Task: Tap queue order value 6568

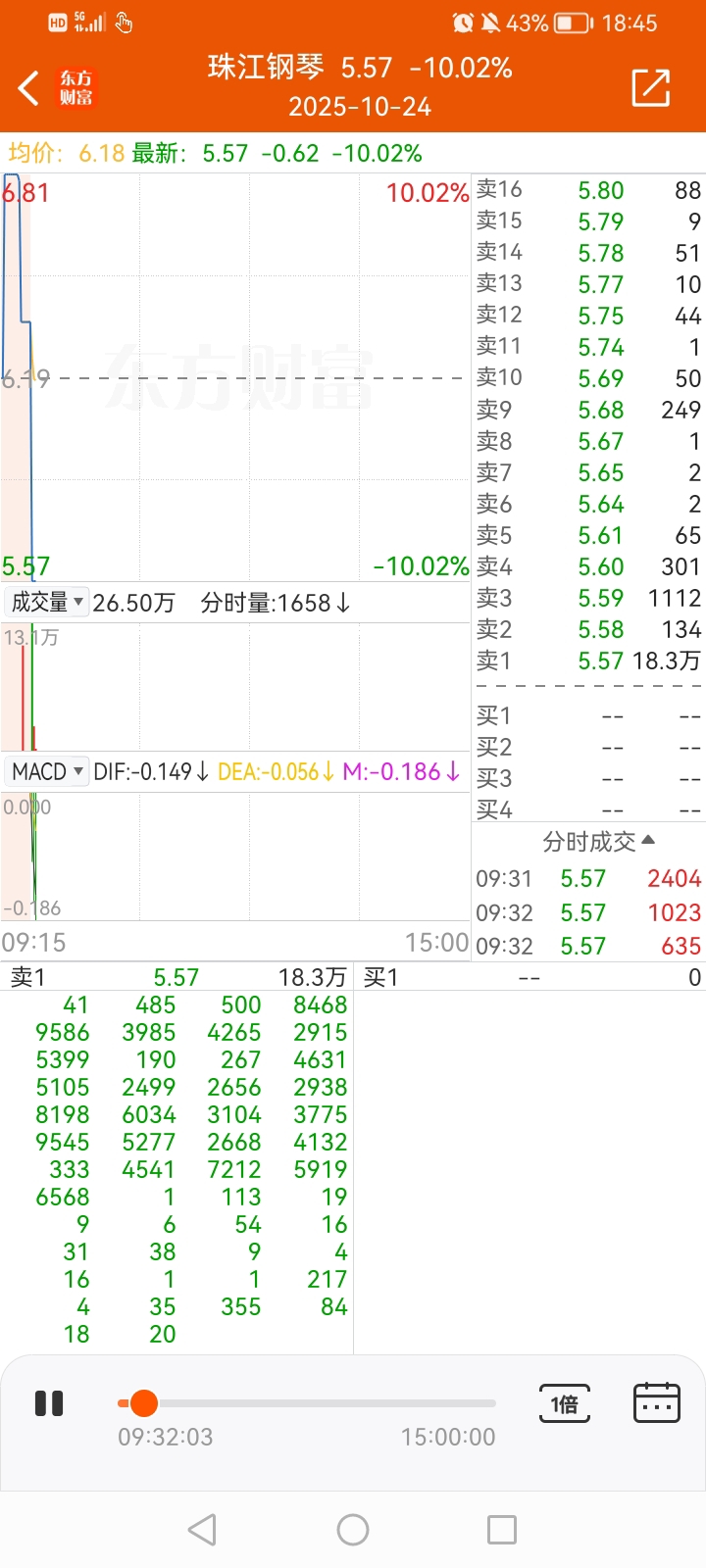Action: coord(62,1197)
